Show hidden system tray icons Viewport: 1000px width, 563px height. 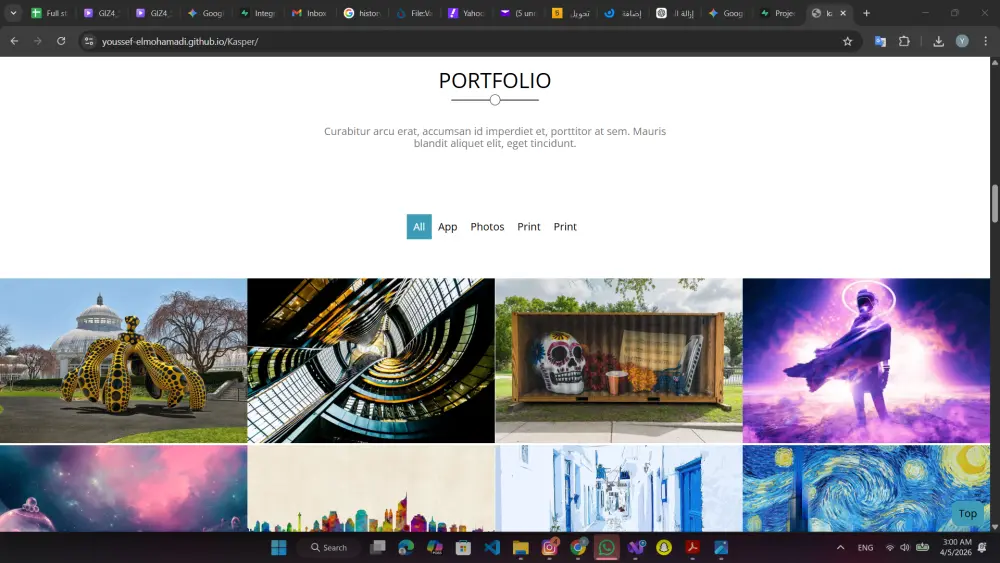click(841, 548)
